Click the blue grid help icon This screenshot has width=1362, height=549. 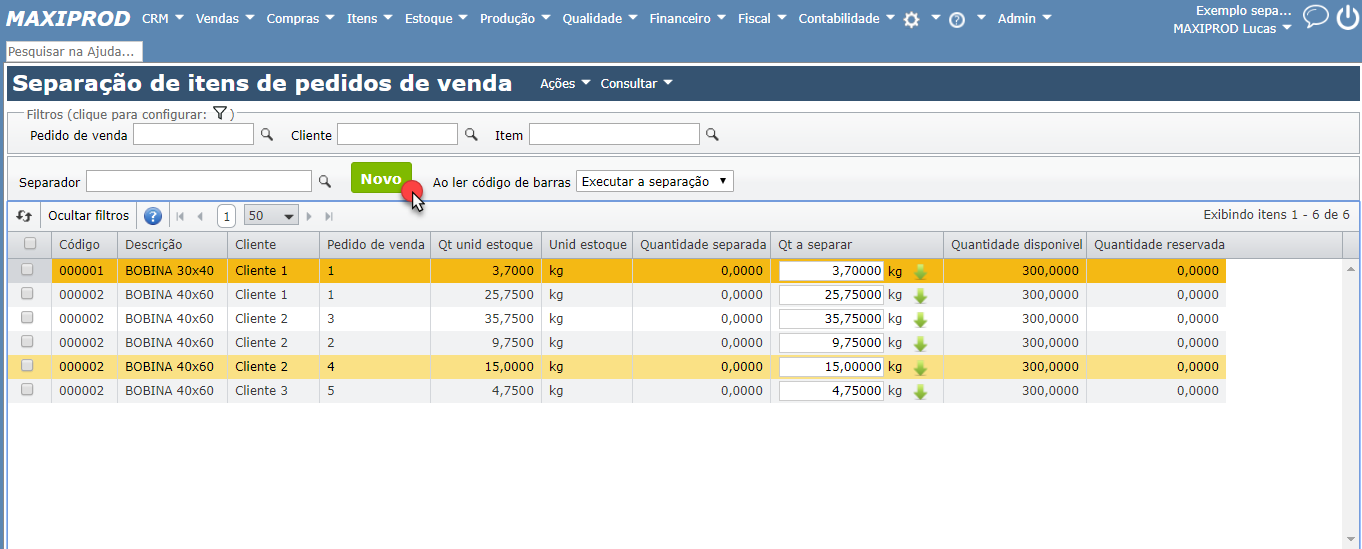click(x=153, y=216)
